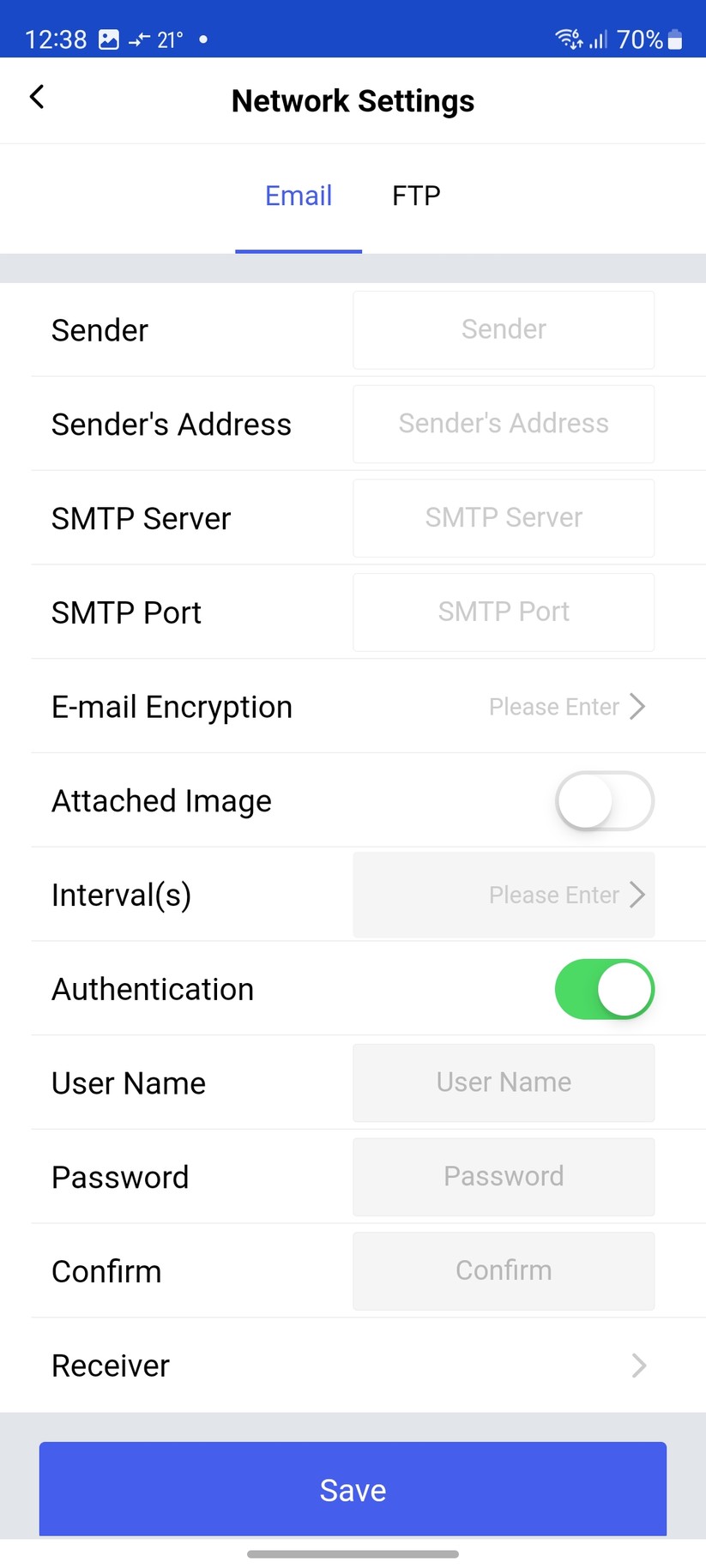
Task: Tap the back arrow icon
Action: click(36, 97)
